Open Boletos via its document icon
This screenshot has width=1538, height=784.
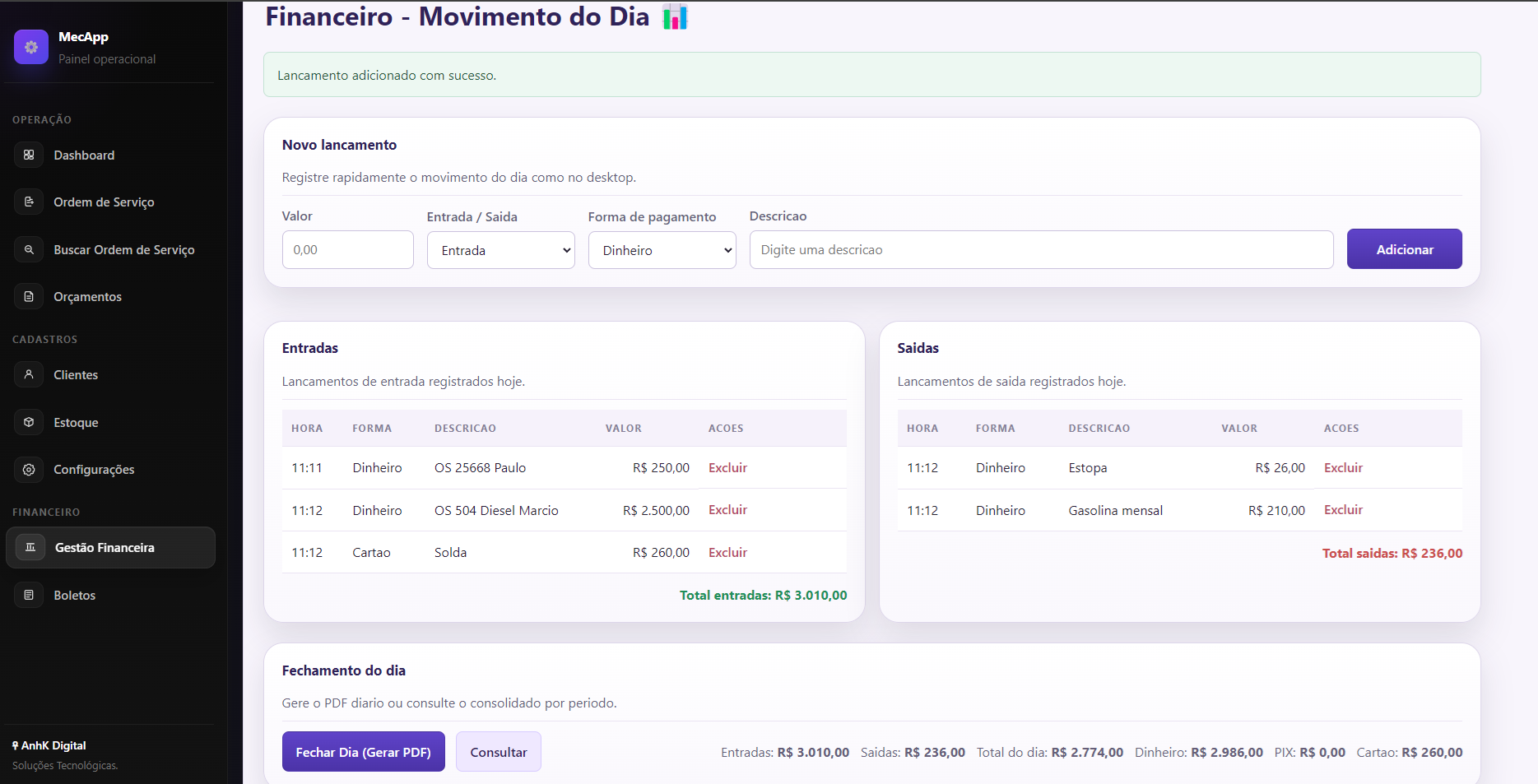[29, 595]
